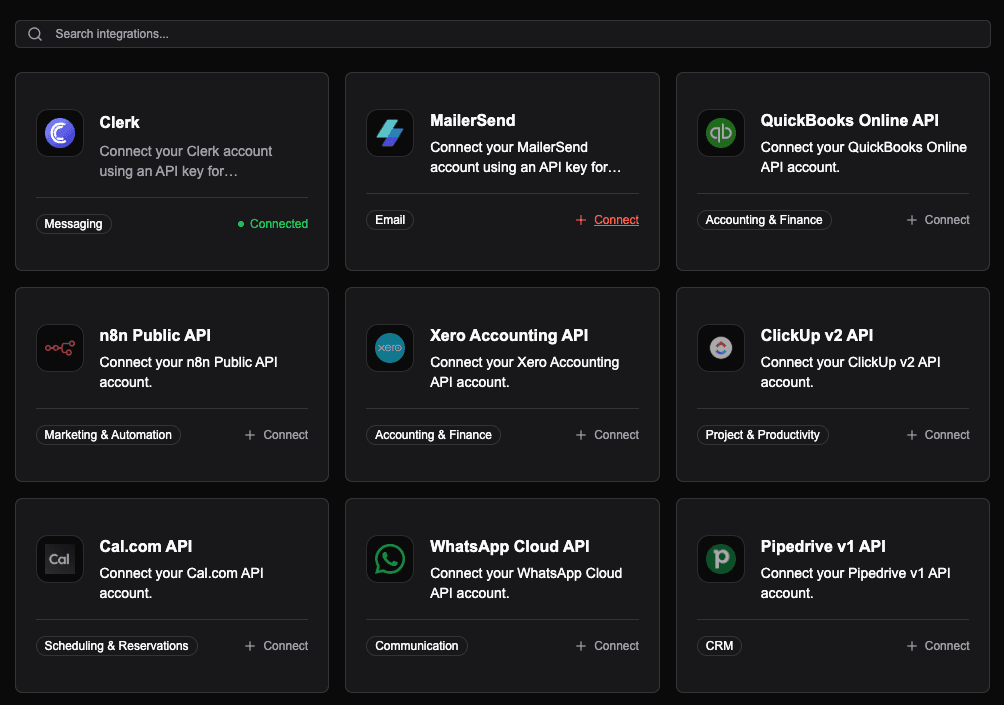Screen dimensions: 1004x705
Task: Connect the Pipedrive v1 API
Action: 938,646
